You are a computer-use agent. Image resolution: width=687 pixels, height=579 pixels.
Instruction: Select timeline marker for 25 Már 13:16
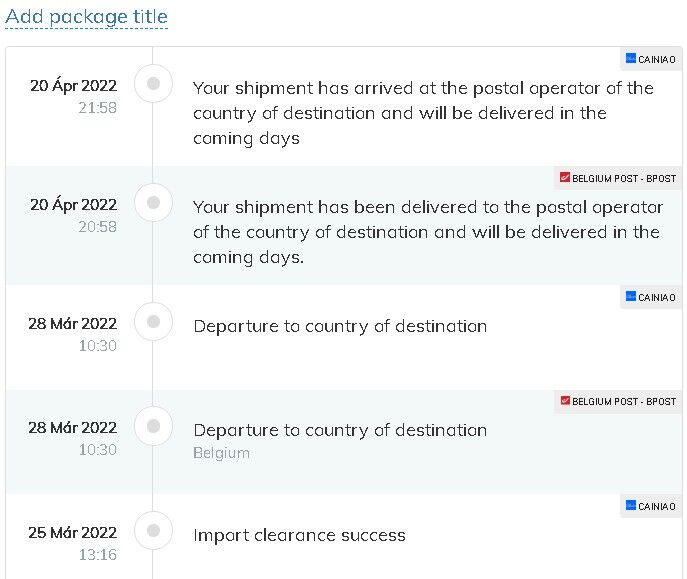pyautogui.click(x=153, y=530)
